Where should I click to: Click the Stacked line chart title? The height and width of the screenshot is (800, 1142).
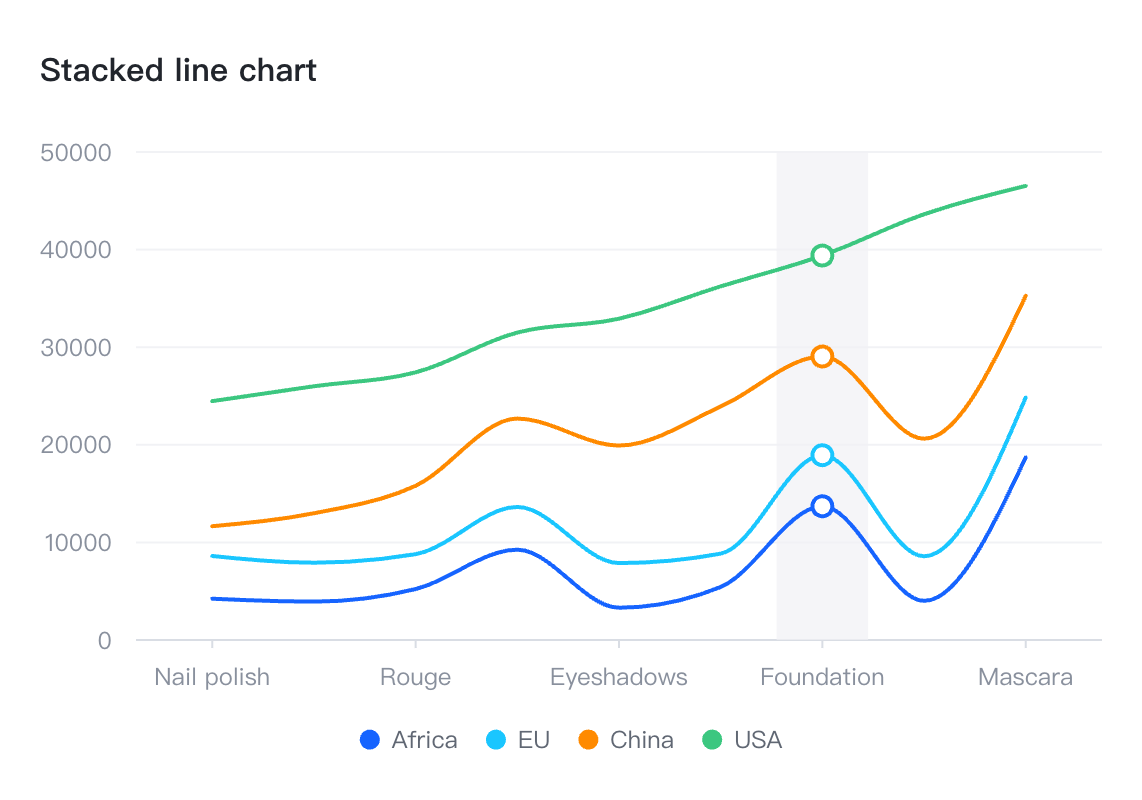pos(178,71)
